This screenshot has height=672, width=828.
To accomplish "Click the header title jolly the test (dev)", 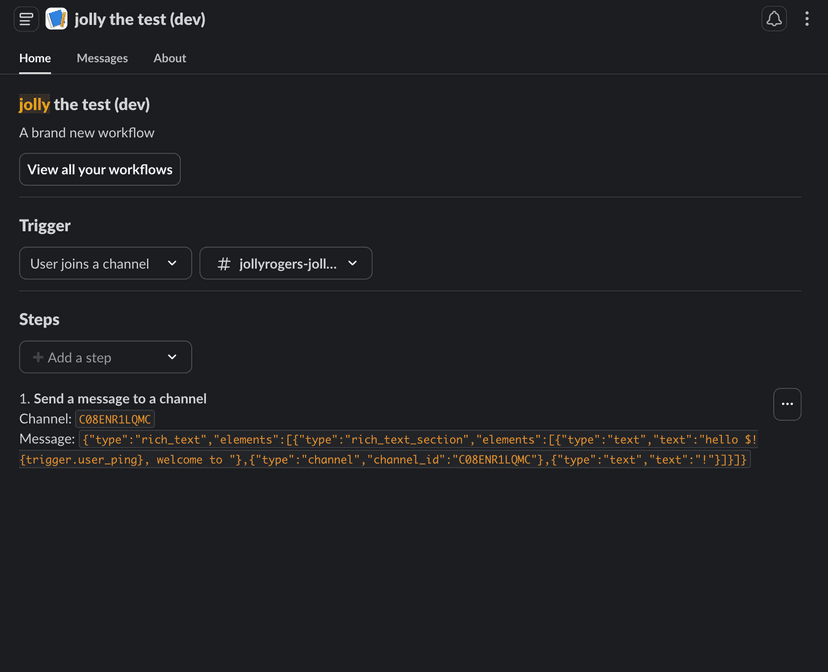I will click(140, 19).
